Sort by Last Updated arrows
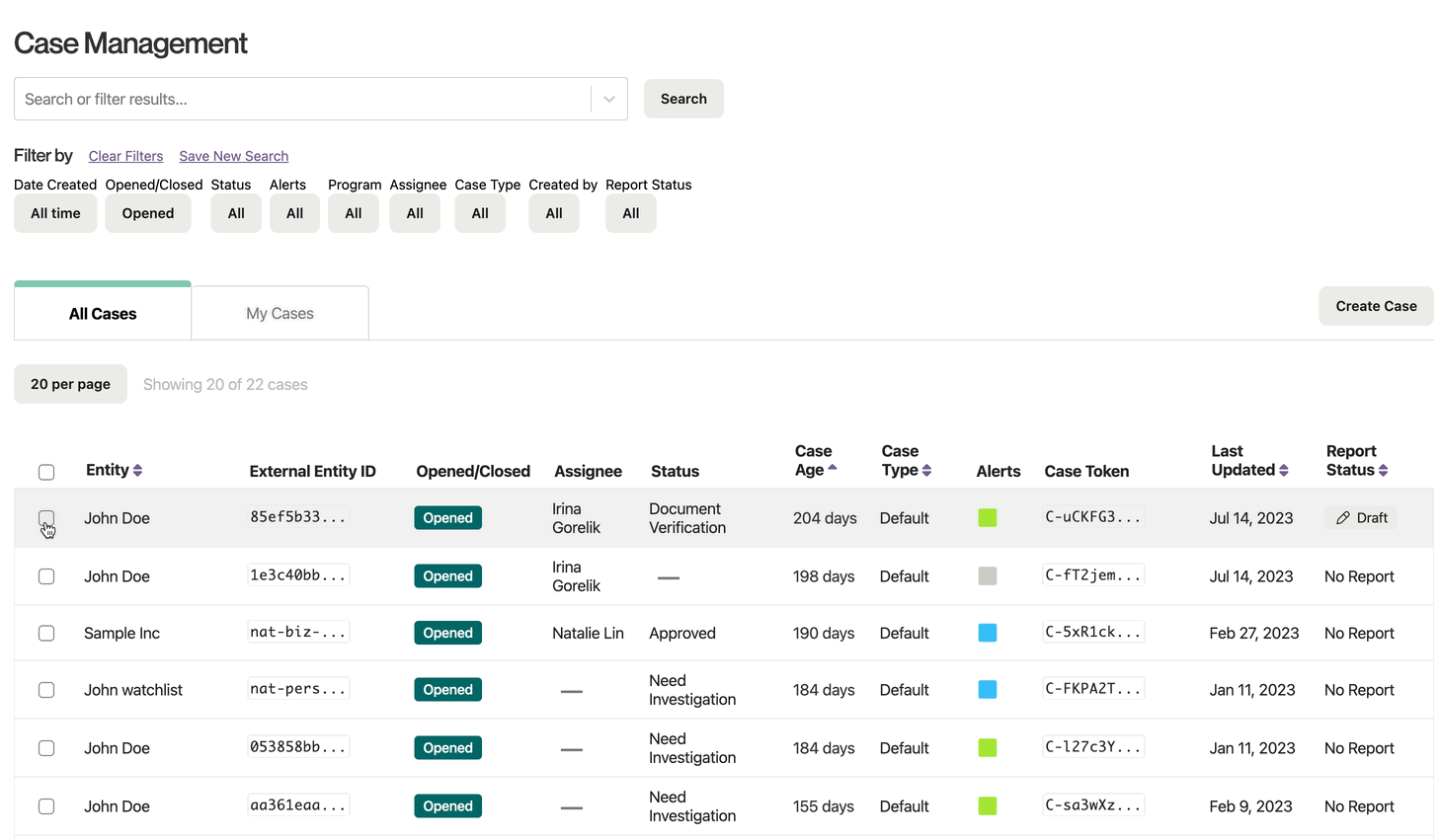 coord(1283,471)
